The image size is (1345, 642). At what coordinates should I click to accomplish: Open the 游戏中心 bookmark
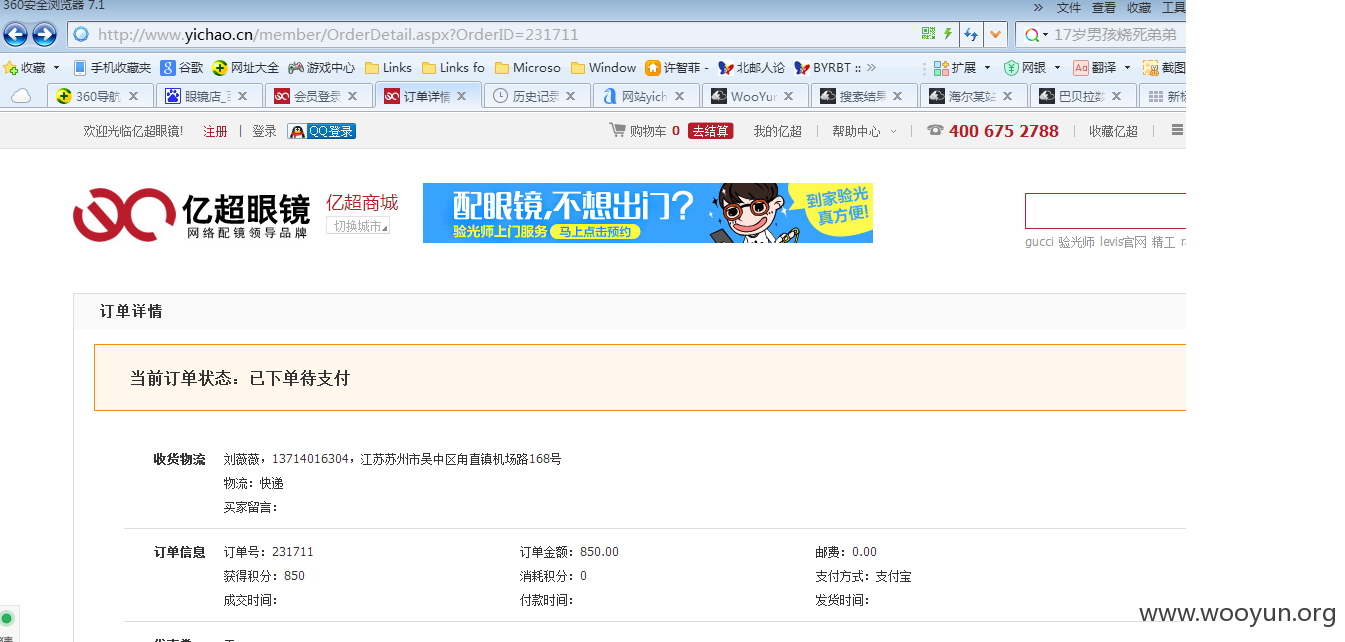pyautogui.click(x=322, y=68)
